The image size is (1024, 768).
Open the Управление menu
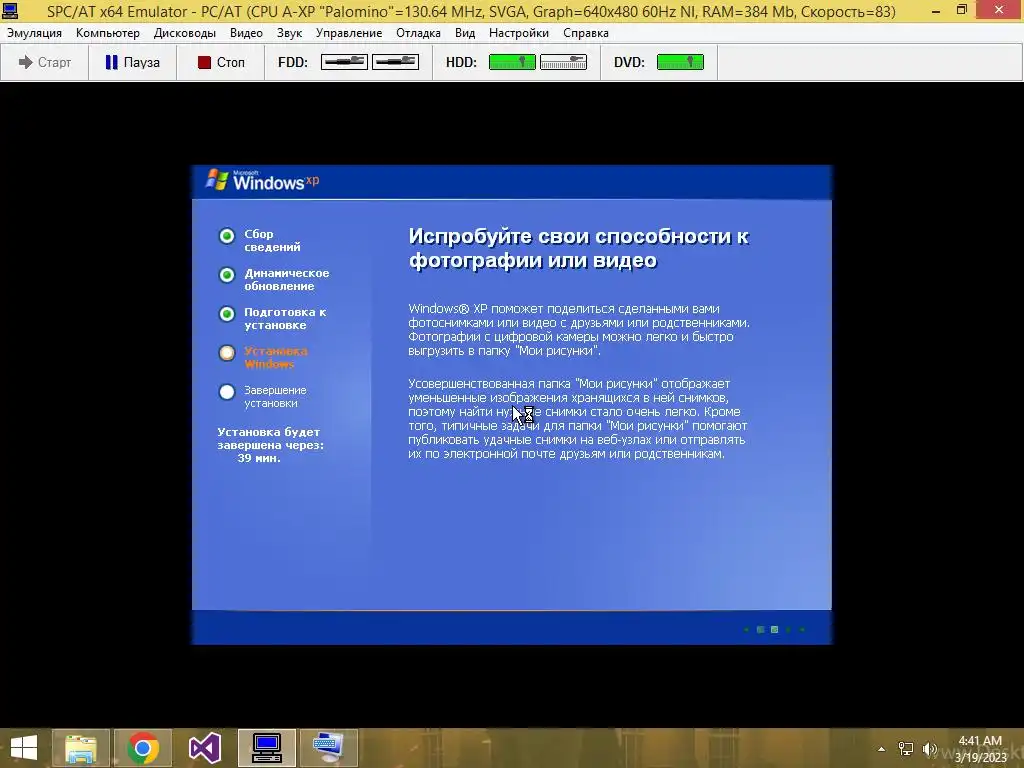349,33
